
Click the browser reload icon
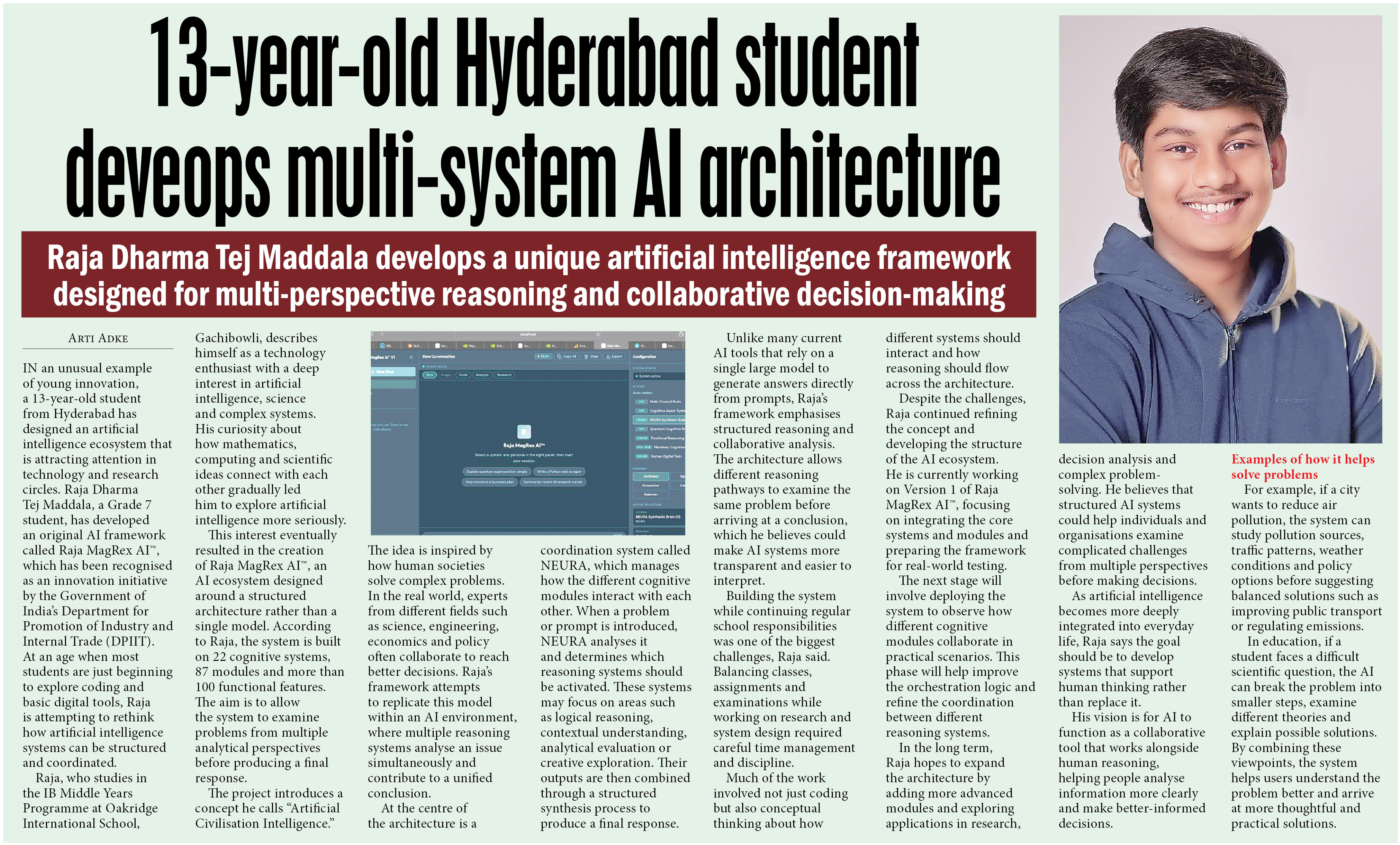point(598,334)
